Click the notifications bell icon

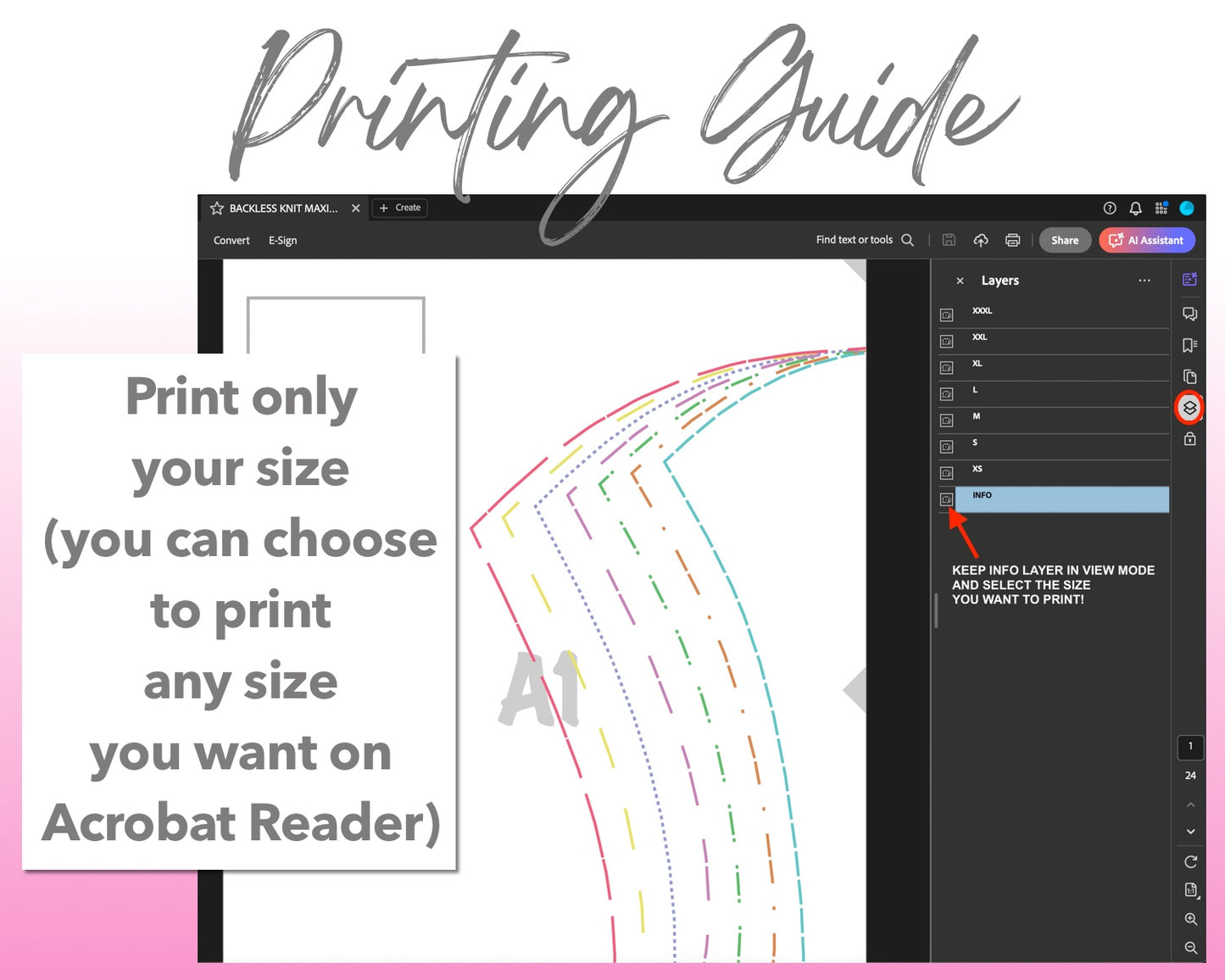tap(1135, 208)
